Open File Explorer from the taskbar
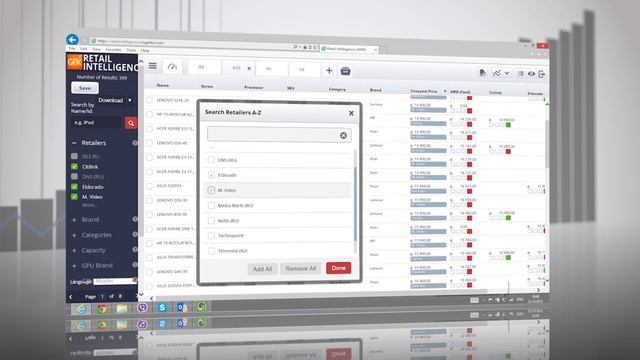The image size is (640, 360). coord(121,308)
